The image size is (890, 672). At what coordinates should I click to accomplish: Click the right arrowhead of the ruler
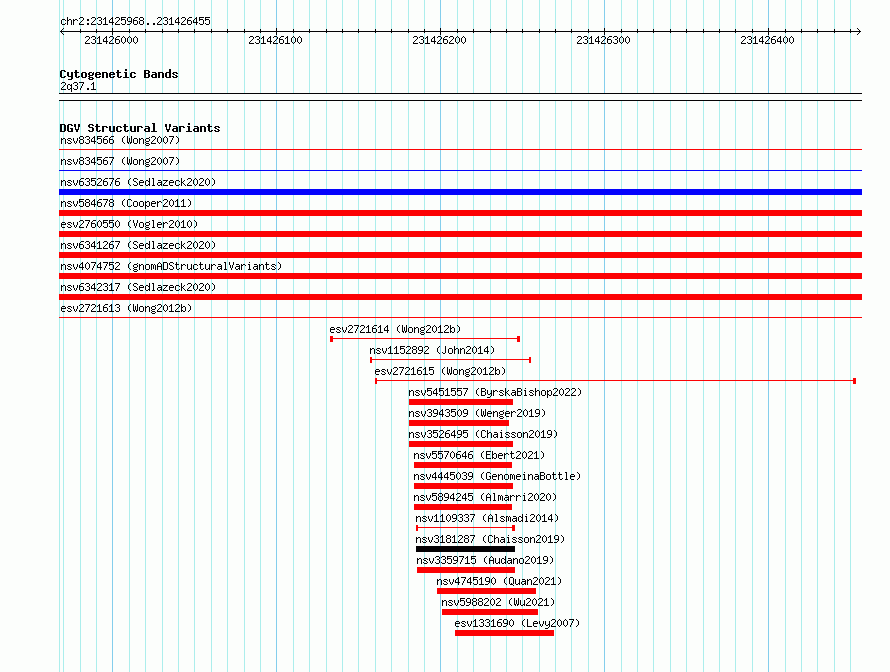(x=859, y=32)
